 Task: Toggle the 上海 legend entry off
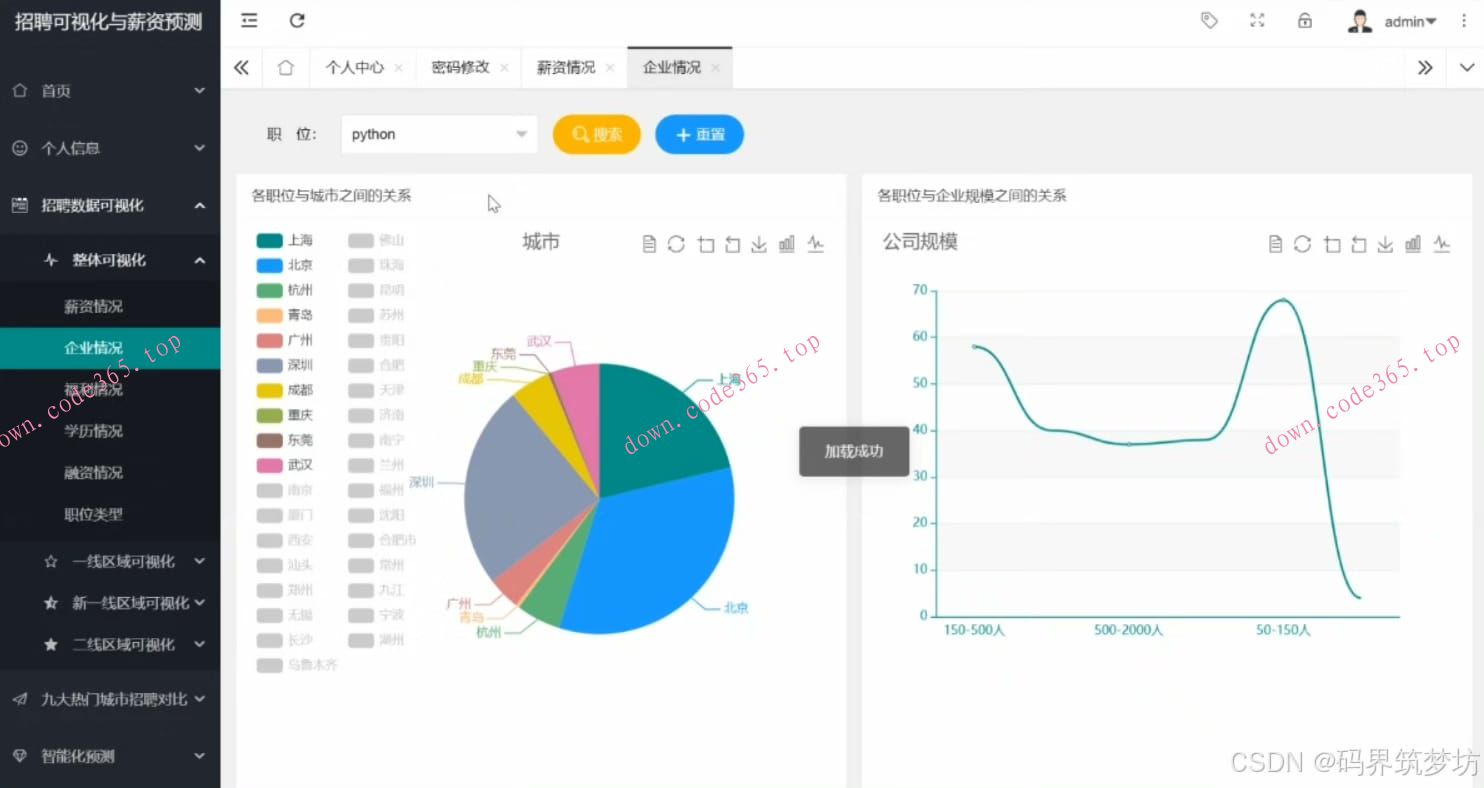coord(285,240)
